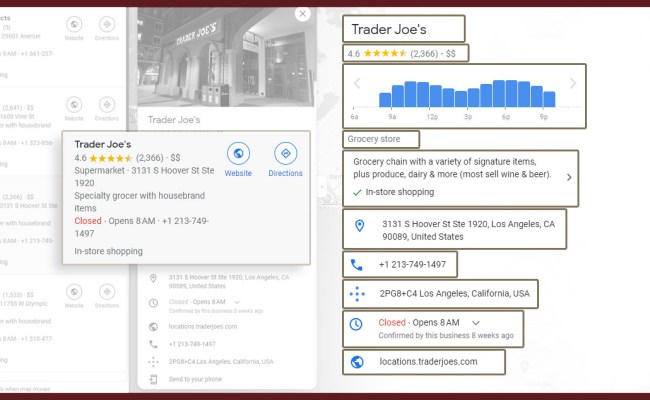Open the Trader Joe's storefront photo
This screenshot has height=400, width=650.
coord(226,57)
